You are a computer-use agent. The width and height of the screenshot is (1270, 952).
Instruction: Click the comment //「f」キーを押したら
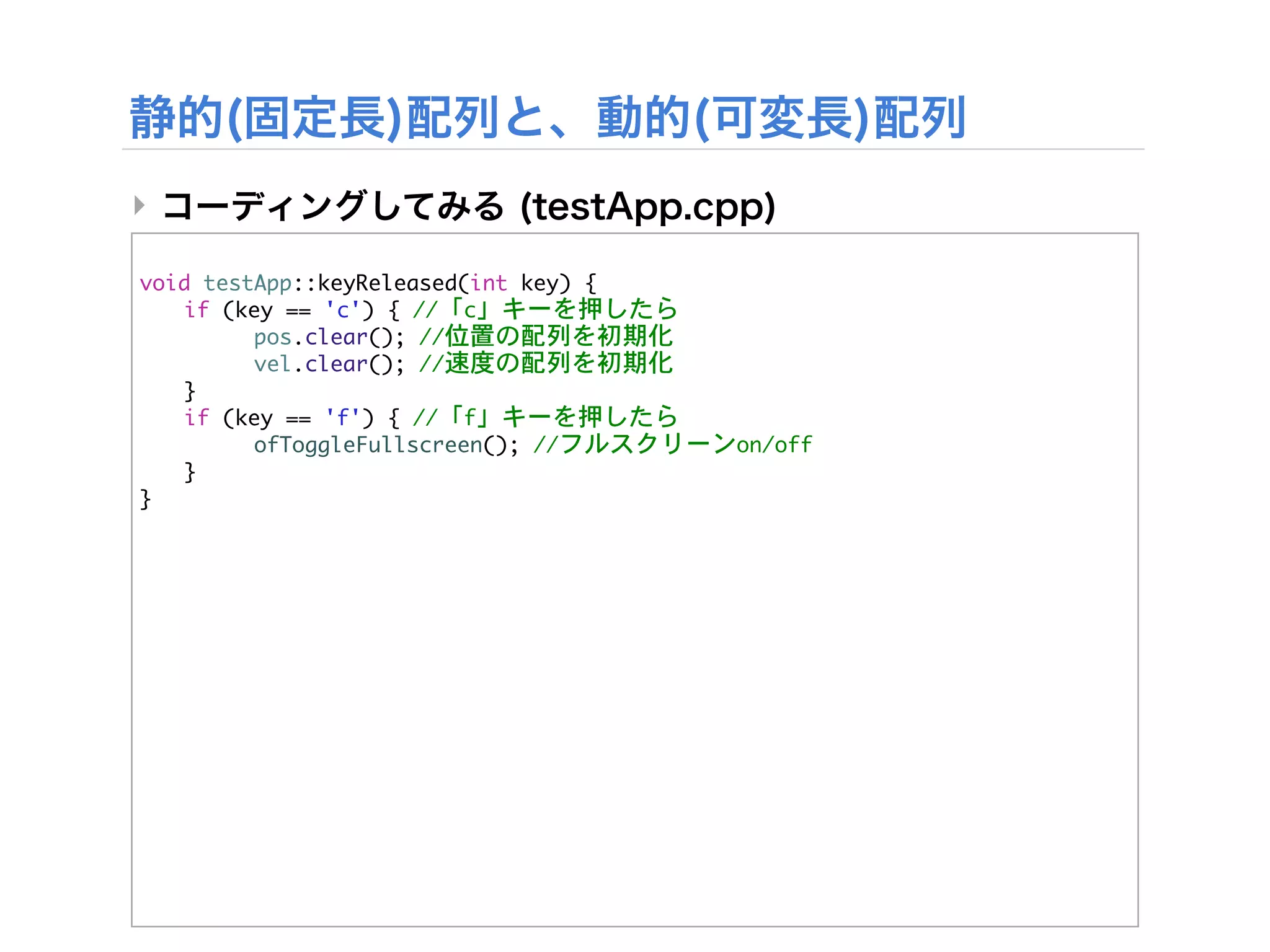[546, 416]
